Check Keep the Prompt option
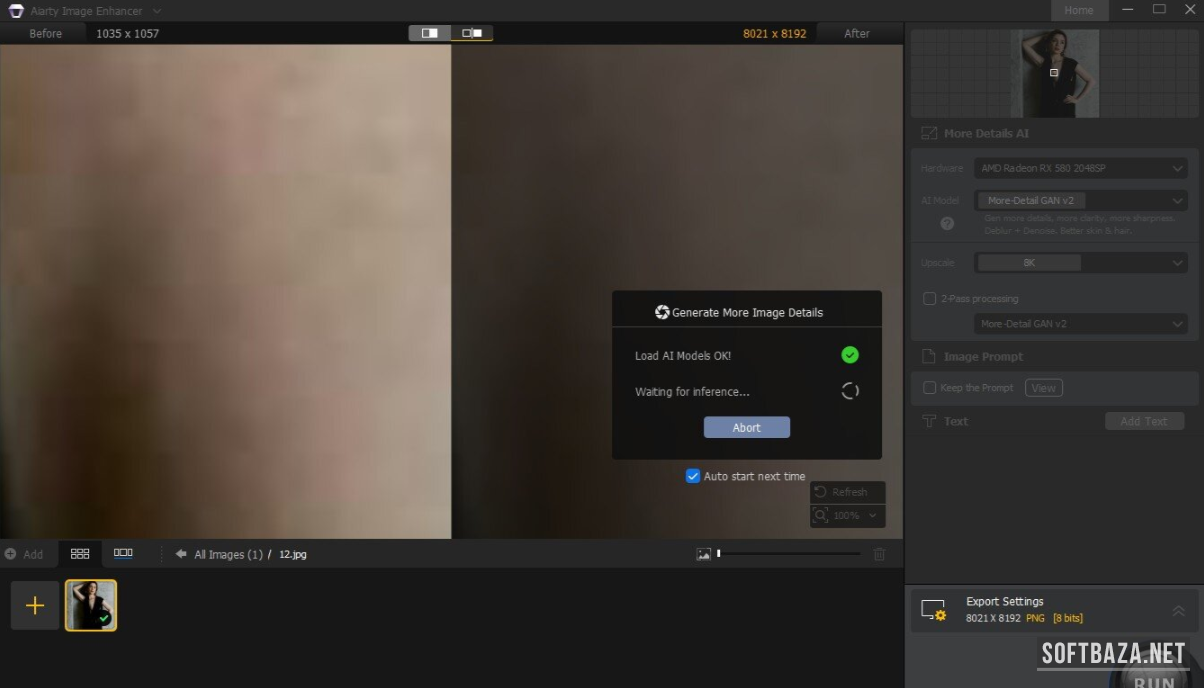 930,388
